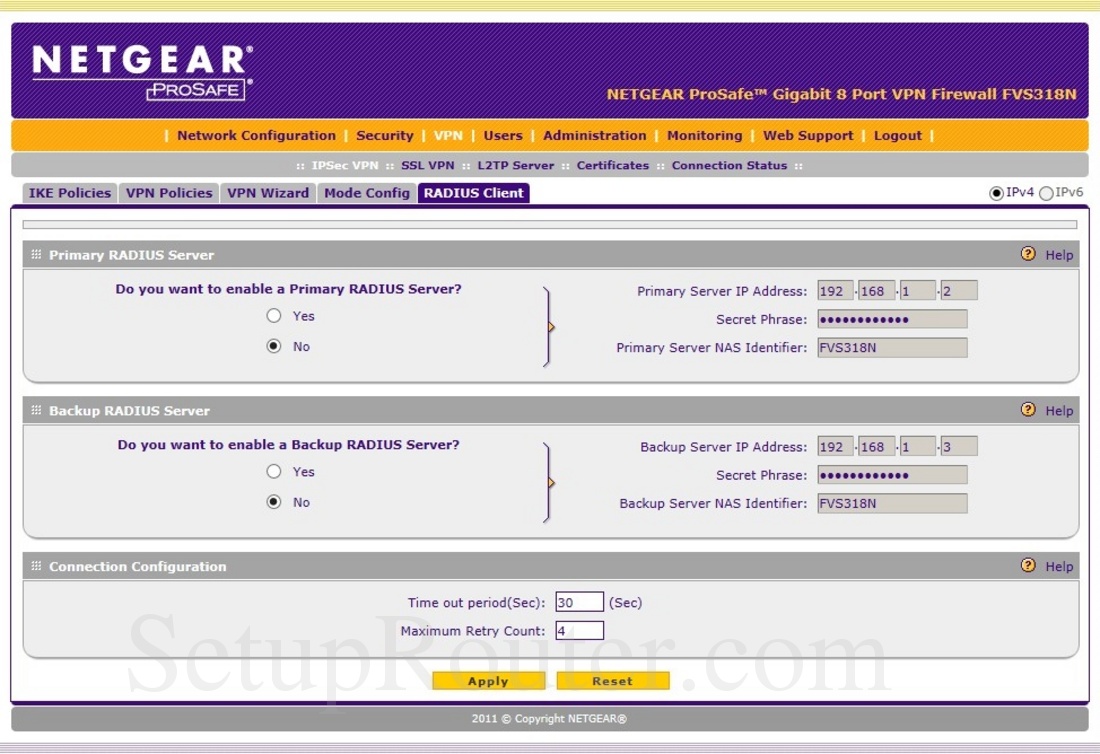This screenshot has width=1100, height=754.
Task: Click the Backup Server Secret Phrase field
Action: coord(892,475)
